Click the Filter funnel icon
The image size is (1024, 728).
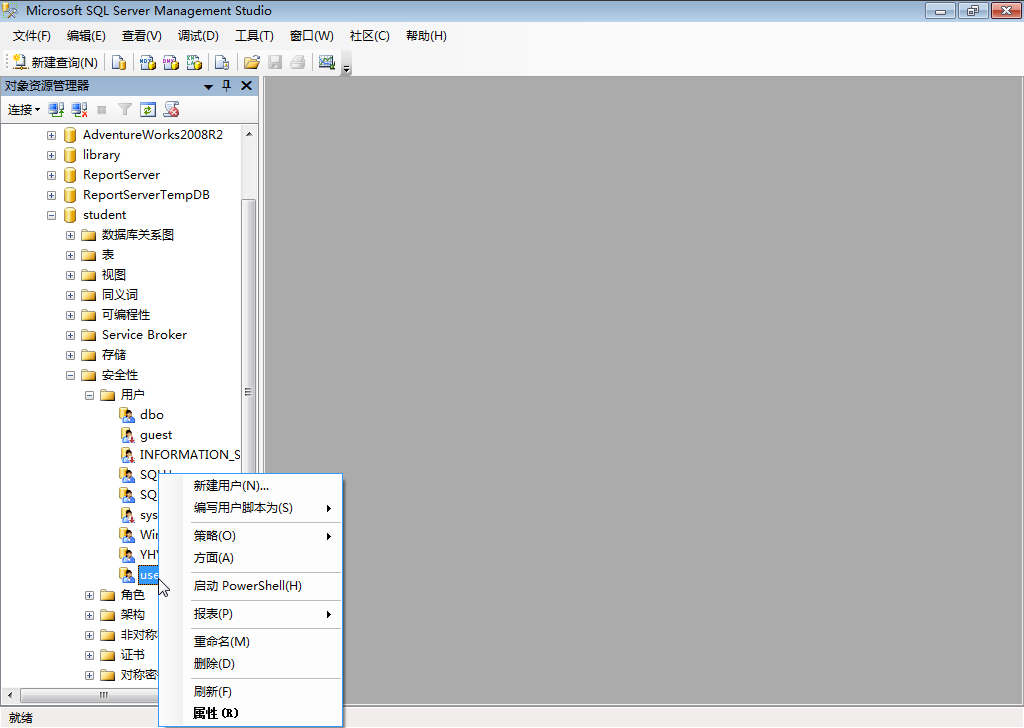[125, 110]
